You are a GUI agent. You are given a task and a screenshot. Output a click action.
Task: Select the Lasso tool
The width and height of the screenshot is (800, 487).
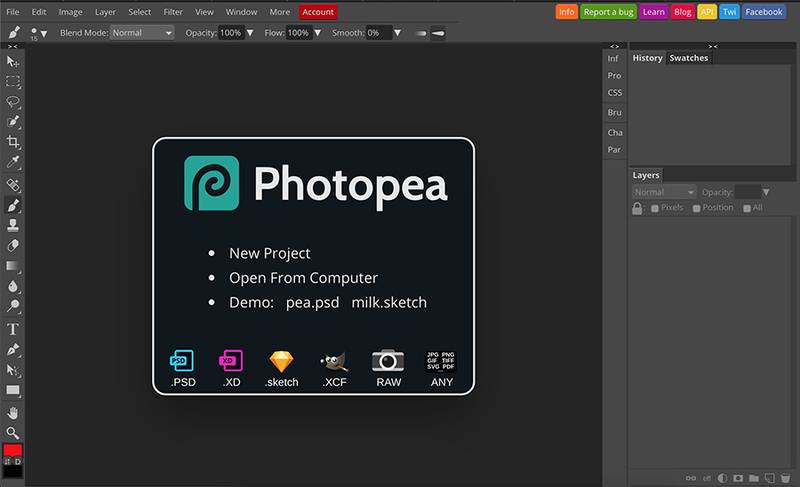point(13,101)
